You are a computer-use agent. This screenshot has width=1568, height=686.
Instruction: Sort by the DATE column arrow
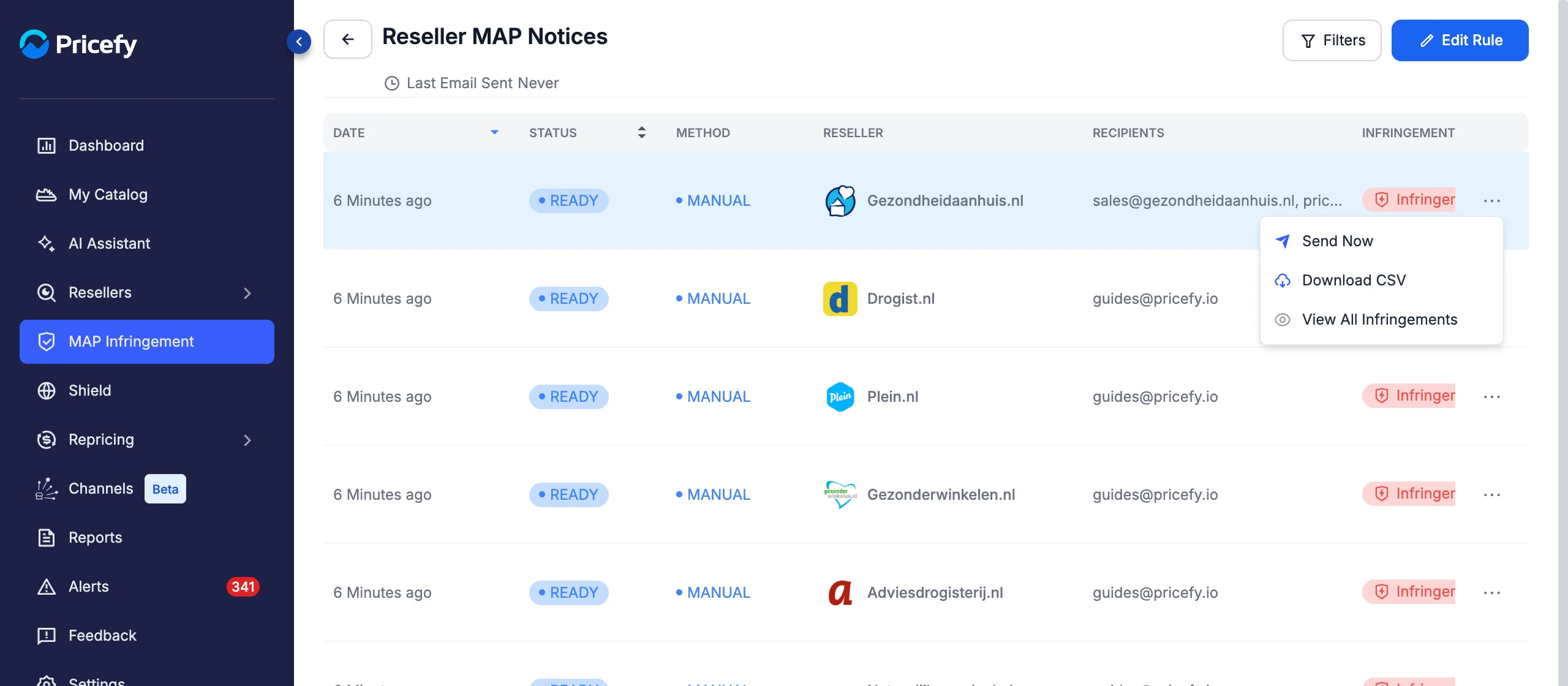[495, 132]
